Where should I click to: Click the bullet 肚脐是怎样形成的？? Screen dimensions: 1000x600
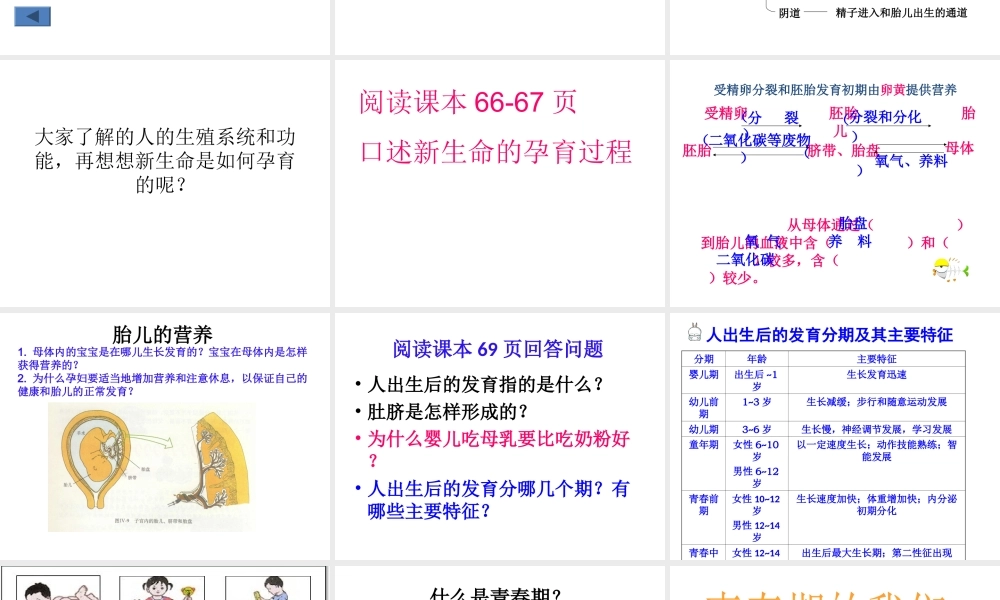click(x=447, y=411)
